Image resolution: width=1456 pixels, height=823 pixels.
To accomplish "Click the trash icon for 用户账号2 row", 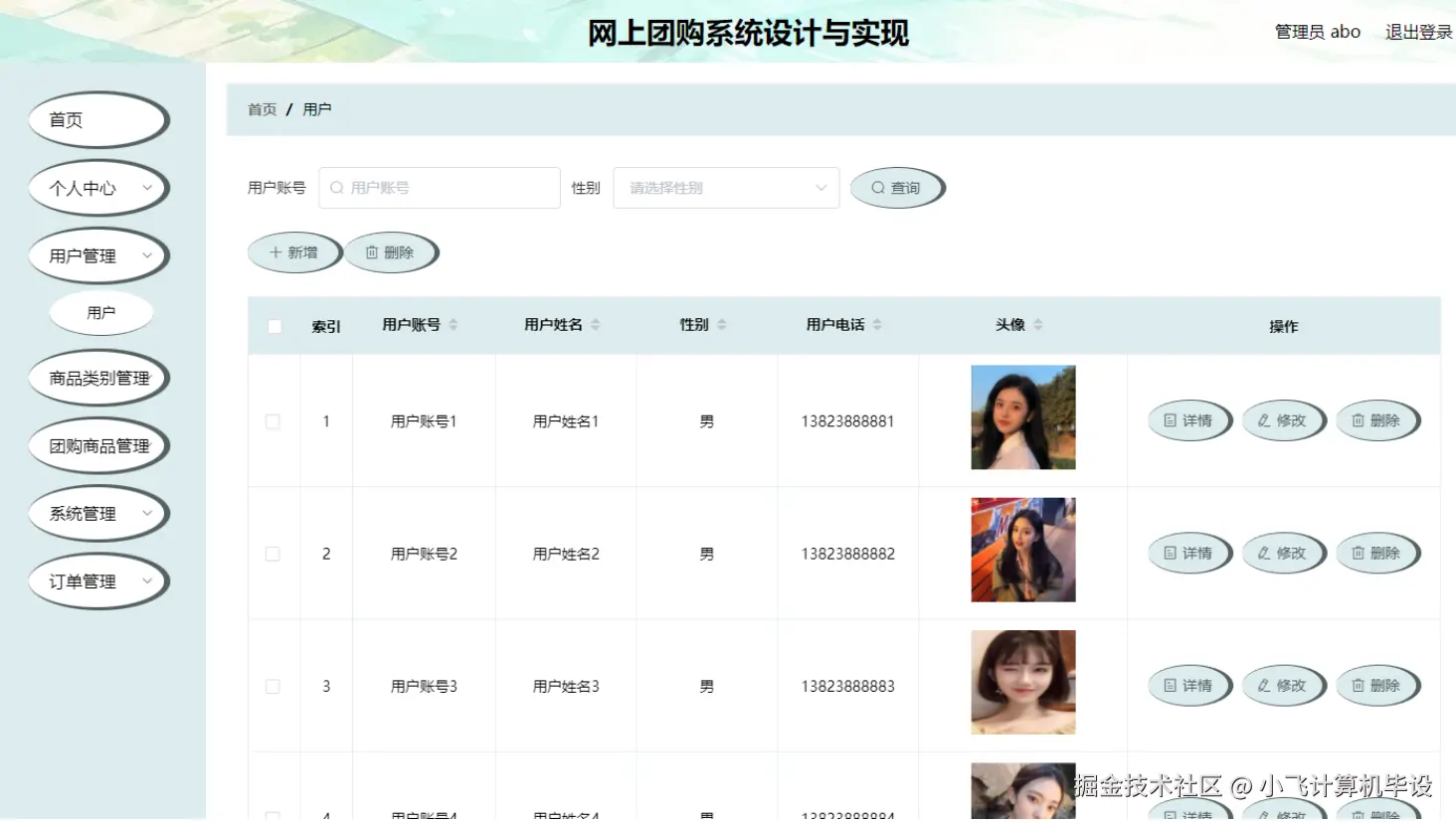I will pos(1358,553).
